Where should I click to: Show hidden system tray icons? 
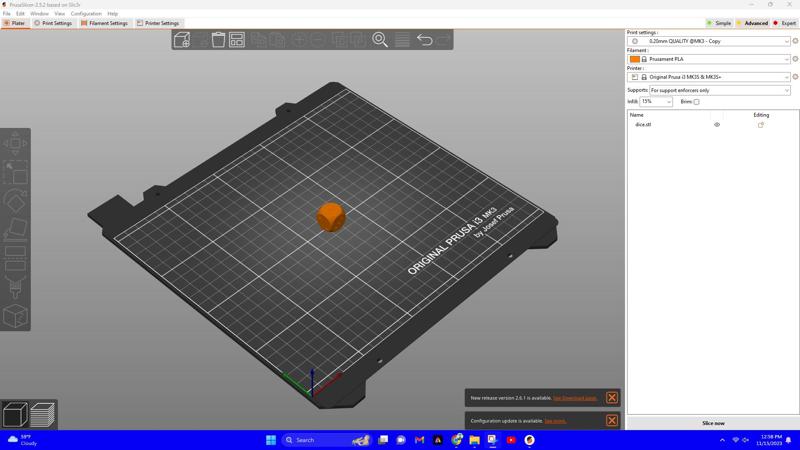[722, 440]
